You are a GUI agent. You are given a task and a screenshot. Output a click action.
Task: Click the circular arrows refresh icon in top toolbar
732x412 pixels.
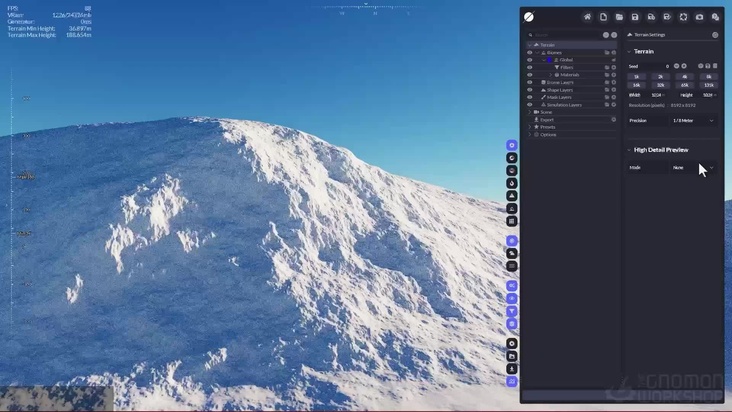pyautogui.click(x=683, y=17)
